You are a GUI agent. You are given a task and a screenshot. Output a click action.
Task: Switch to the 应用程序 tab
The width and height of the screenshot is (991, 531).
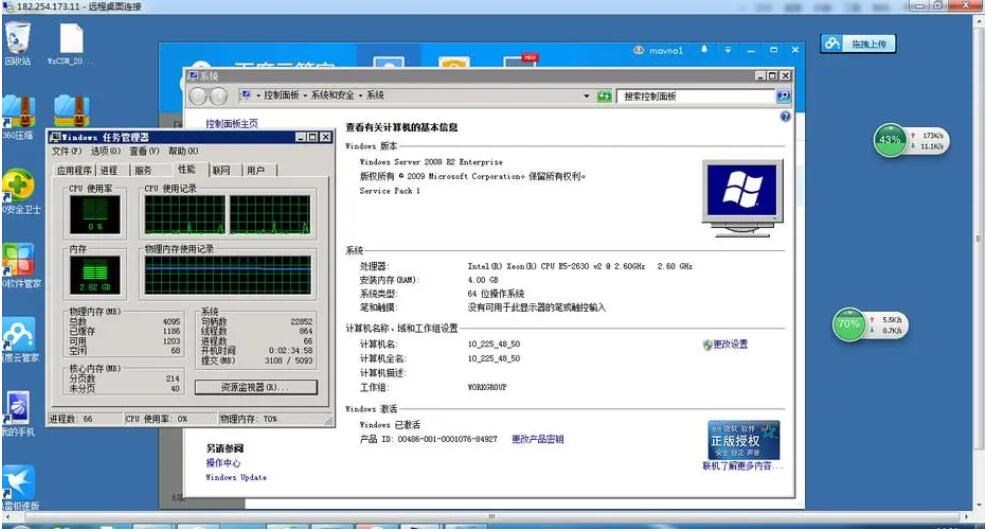click(74, 171)
